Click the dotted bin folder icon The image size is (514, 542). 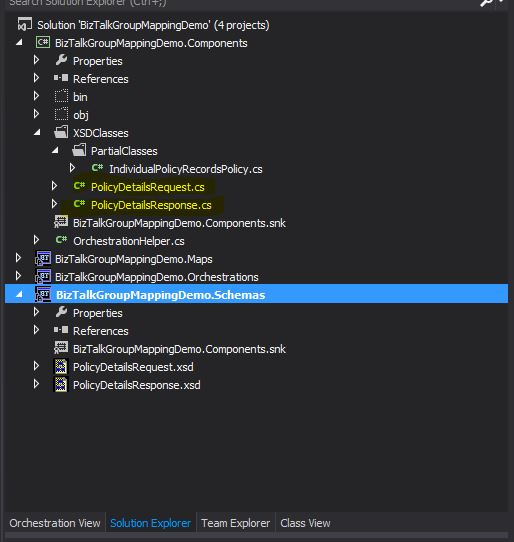coord(61,96)
